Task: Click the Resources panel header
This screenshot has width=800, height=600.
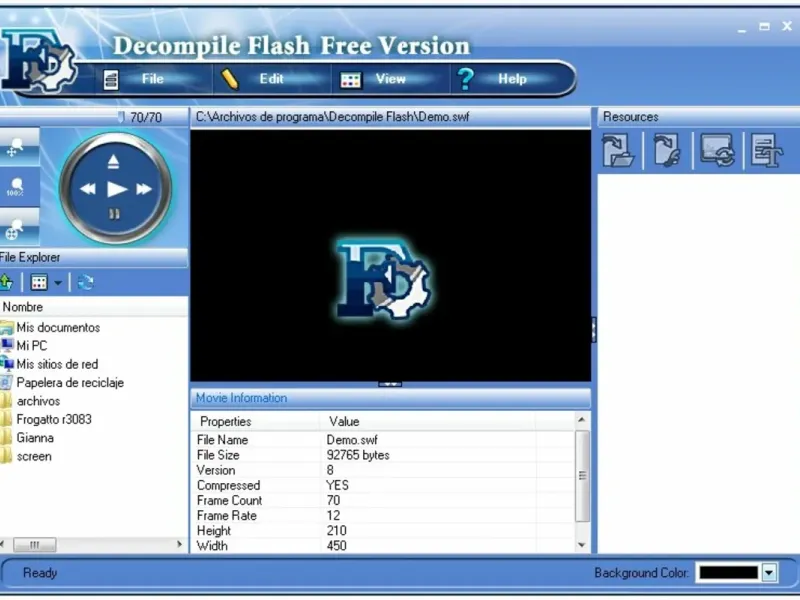Action: (x=698, y=117)
